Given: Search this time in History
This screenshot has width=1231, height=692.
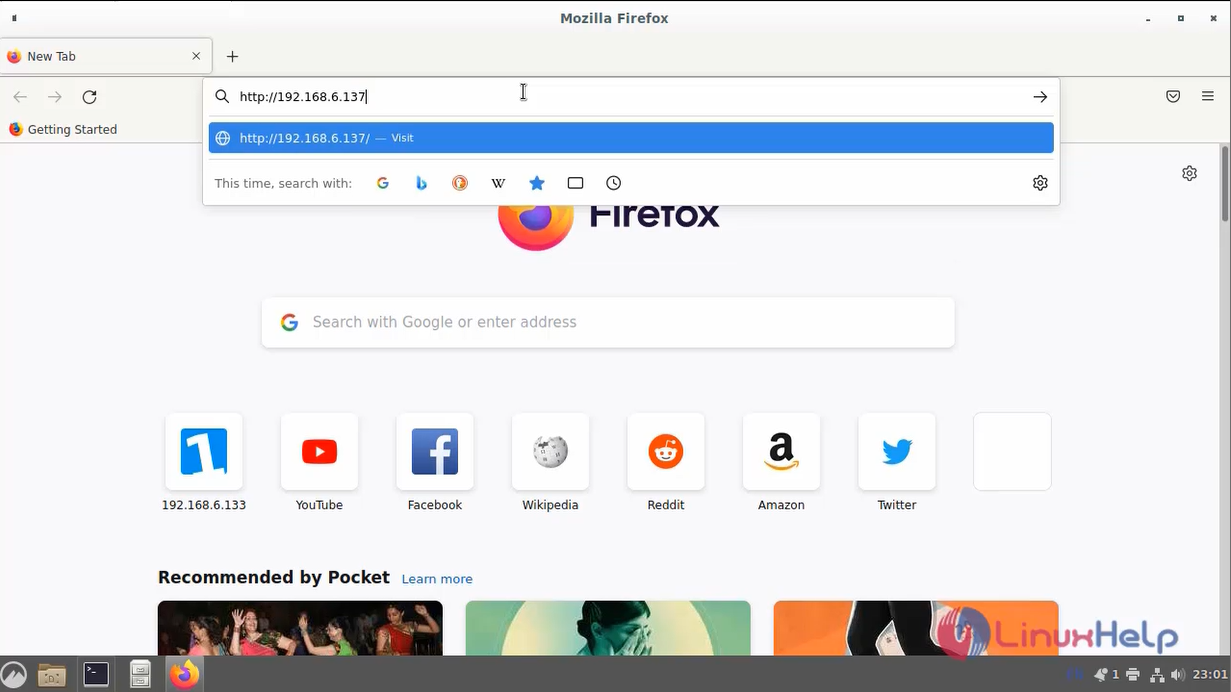Looking at the screenshot, I should pos(614,183).
